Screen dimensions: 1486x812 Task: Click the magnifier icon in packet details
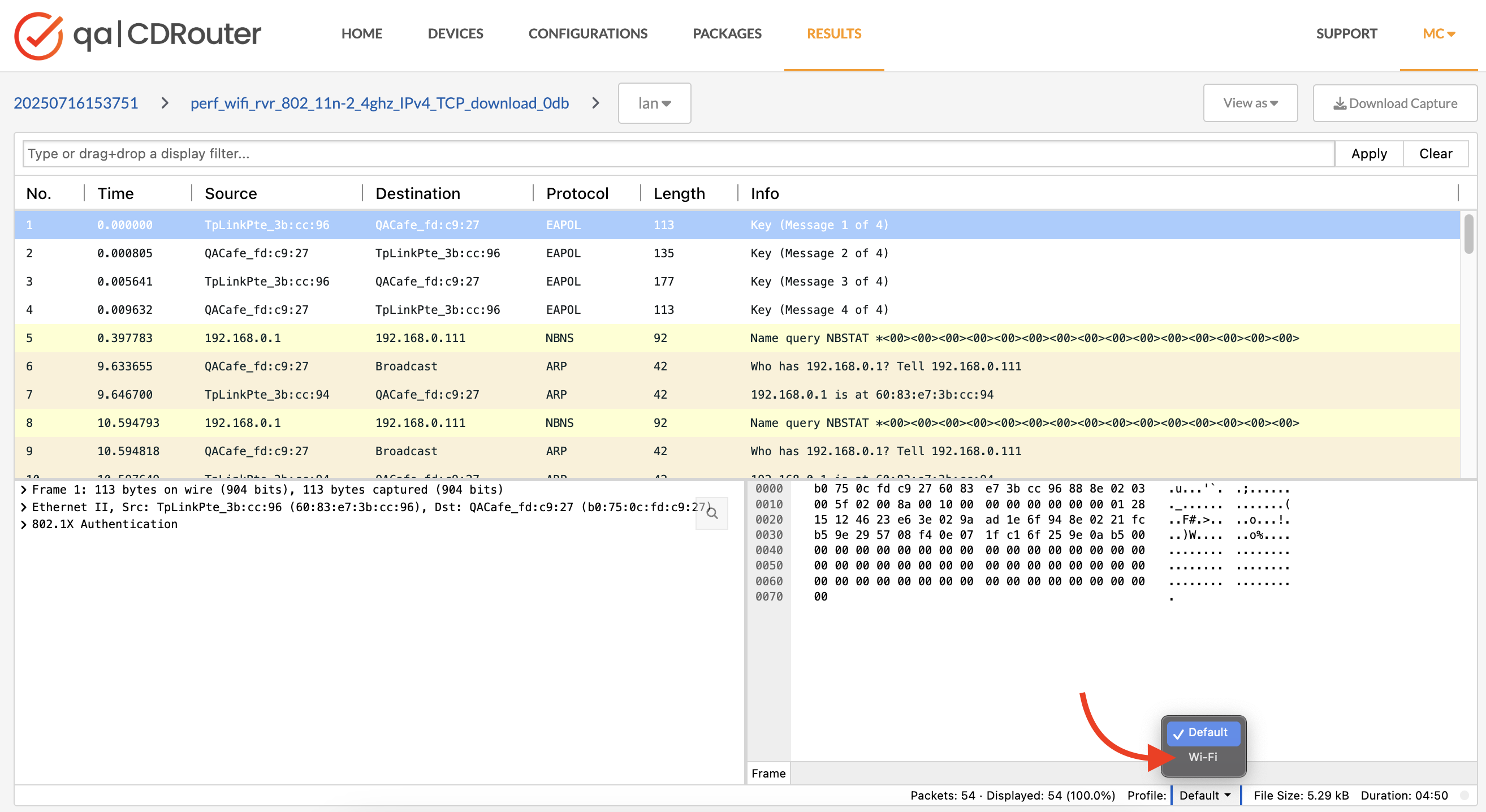point(712,513)
